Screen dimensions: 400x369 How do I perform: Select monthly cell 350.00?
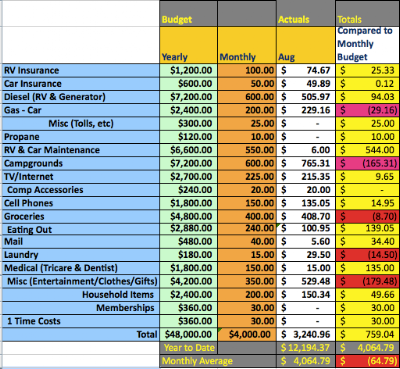tap(247, 282)
